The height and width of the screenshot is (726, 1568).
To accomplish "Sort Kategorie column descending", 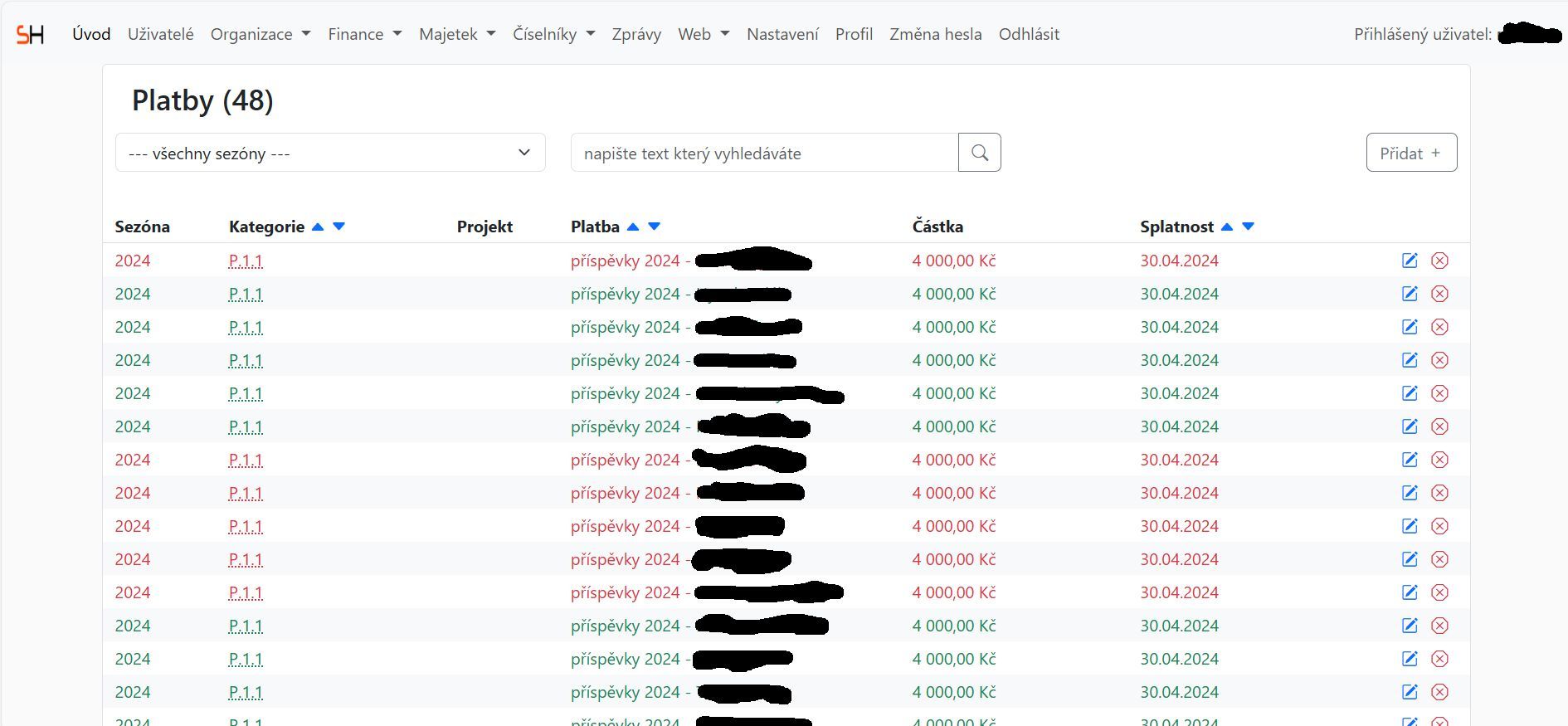I will pos(338,227).
